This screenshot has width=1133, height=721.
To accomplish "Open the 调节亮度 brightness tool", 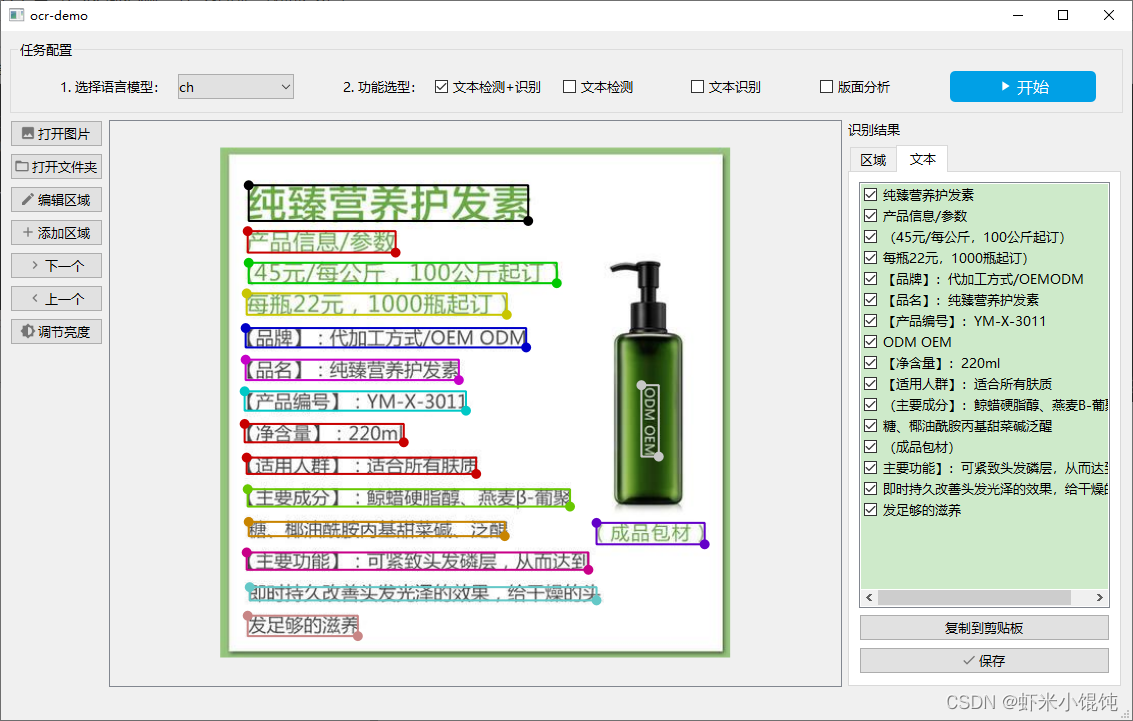I will (55, 331).
